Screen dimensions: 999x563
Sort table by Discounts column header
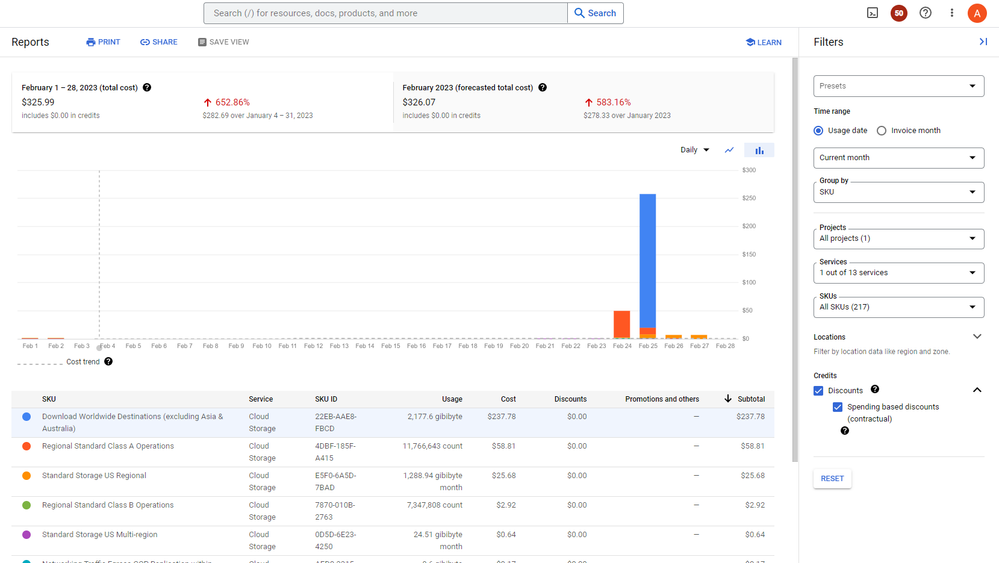(570, 399)
